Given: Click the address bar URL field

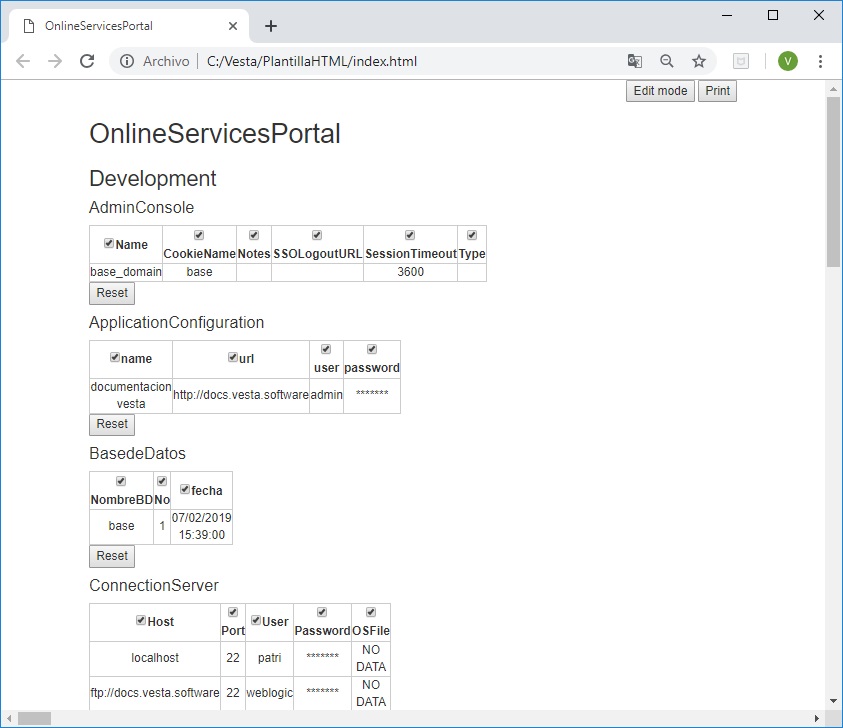Looking at the screenshot, I should (400, 61).
